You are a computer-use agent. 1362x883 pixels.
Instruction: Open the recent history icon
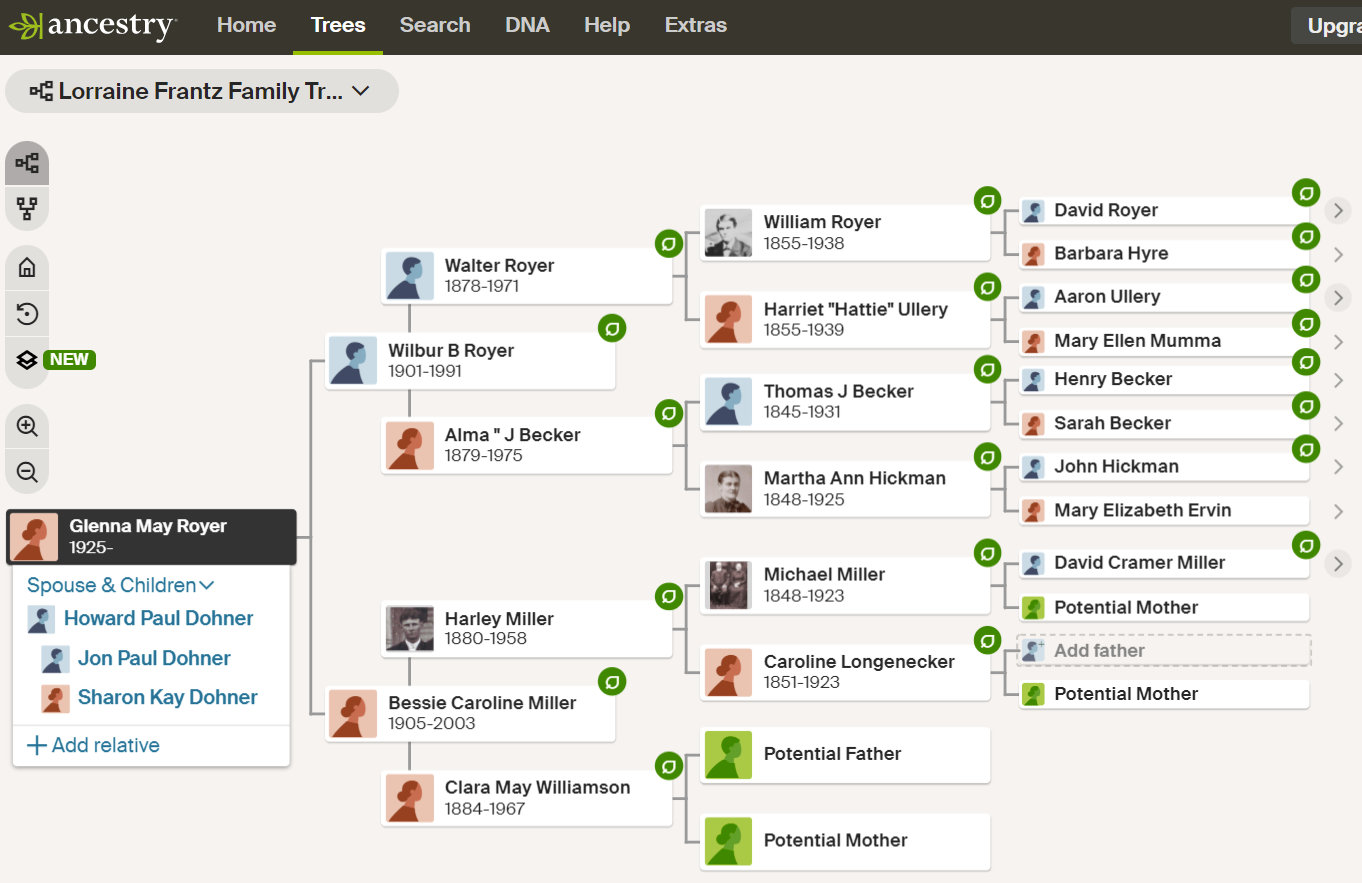tap(27, 314)
